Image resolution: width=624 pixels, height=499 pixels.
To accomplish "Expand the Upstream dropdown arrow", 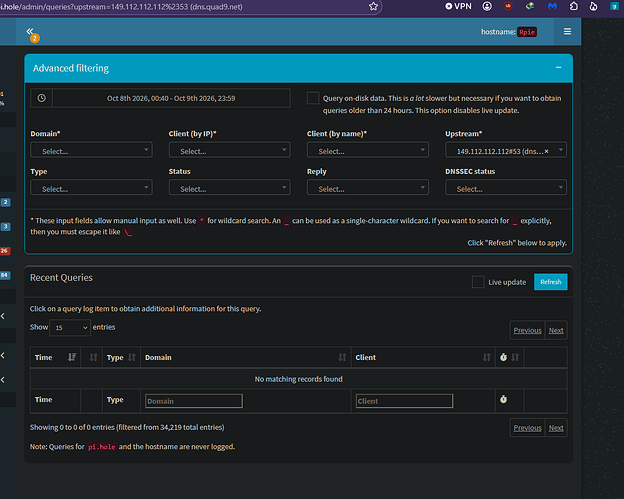I will coord(560,150).
